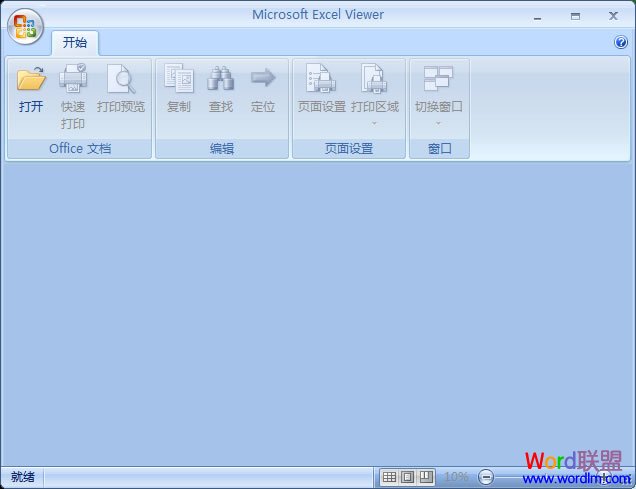Click the zoom slider track

point(548,477)
